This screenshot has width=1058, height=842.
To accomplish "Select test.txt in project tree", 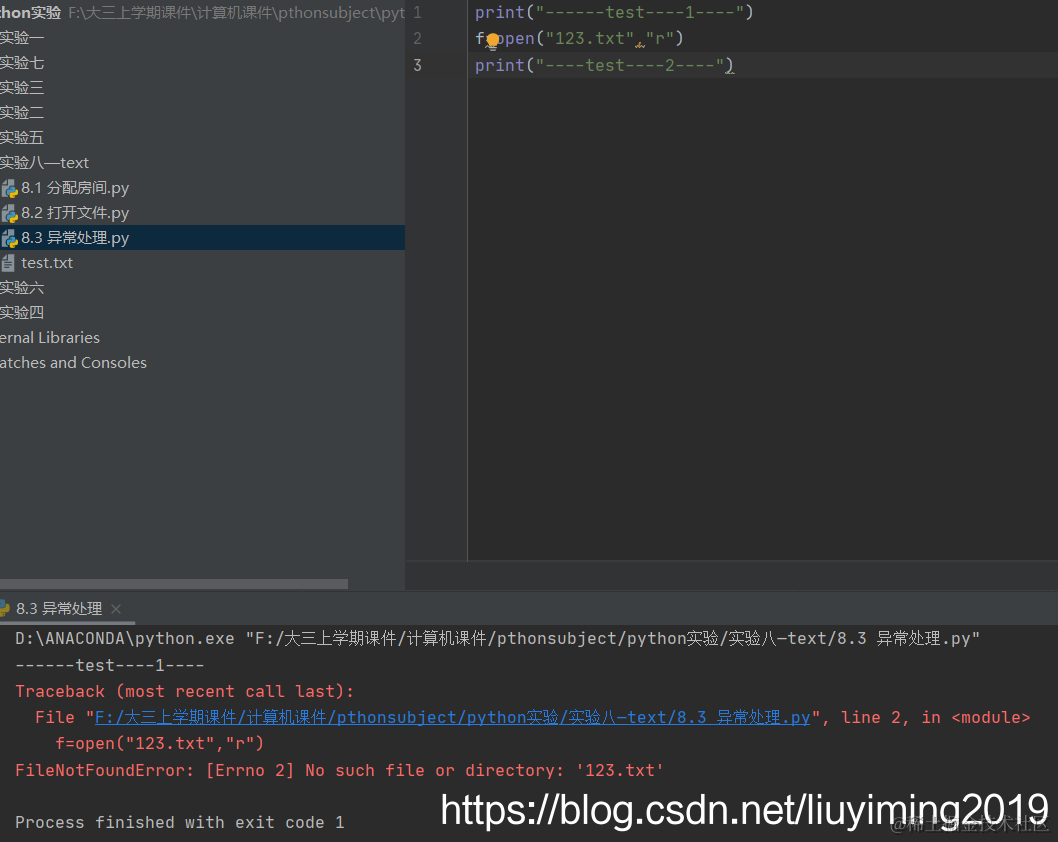I will pyautogui.click(x=47, y=262).
